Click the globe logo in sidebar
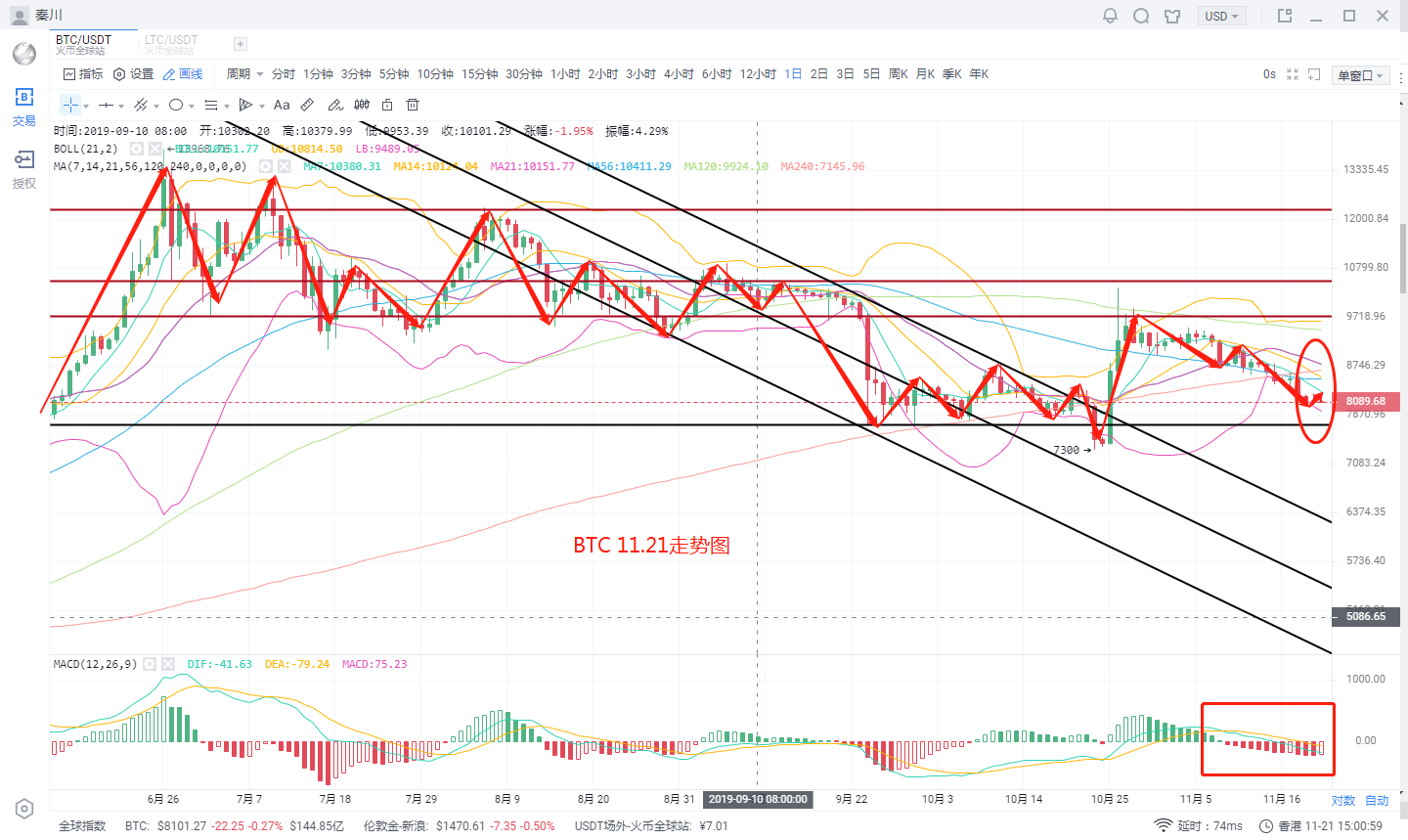Image resolution: width=1408 pixels, height=840 pixels. [x=24, y=53]
